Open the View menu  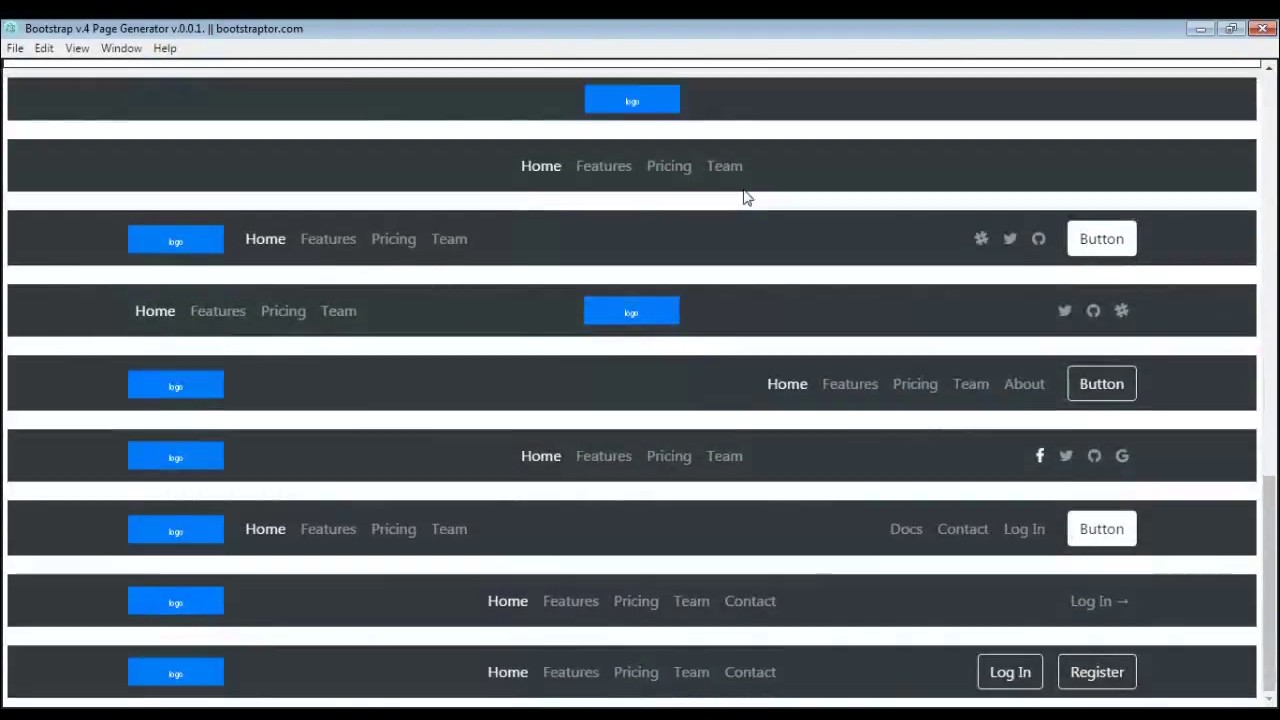pos(77,48)
